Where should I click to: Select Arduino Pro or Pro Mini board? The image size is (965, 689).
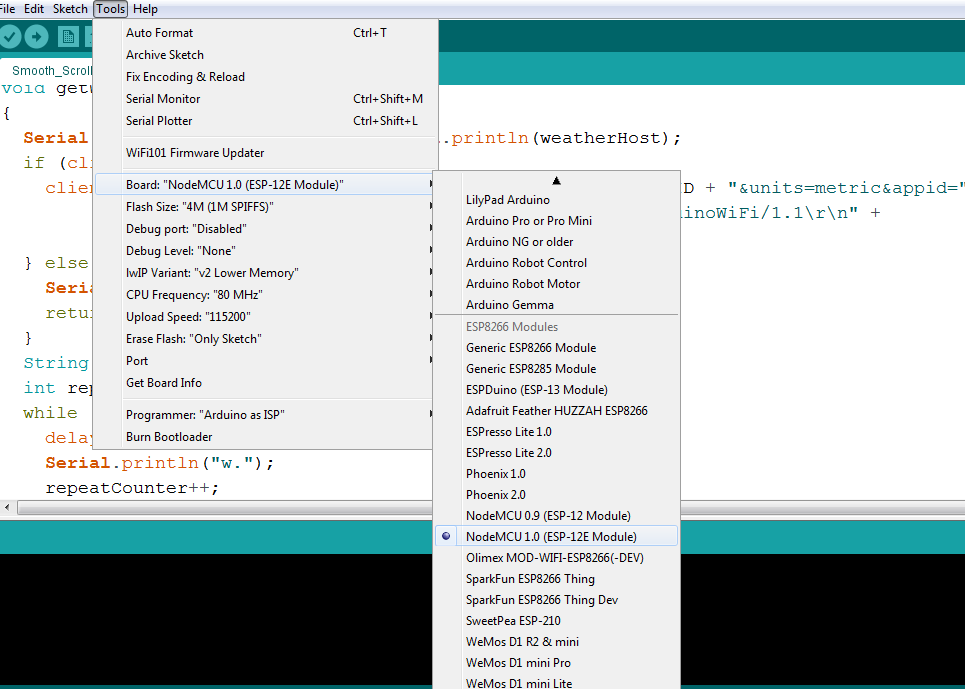pyautogui.click(x=556, y=221)
